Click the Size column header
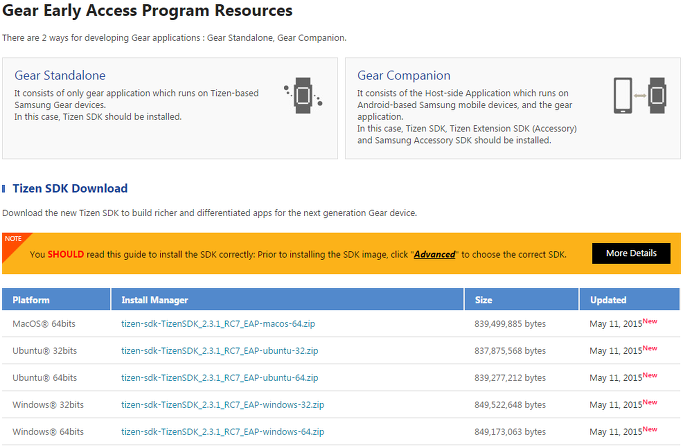Image resolution: width=683 pixels, height=448 pixels. 521,300
